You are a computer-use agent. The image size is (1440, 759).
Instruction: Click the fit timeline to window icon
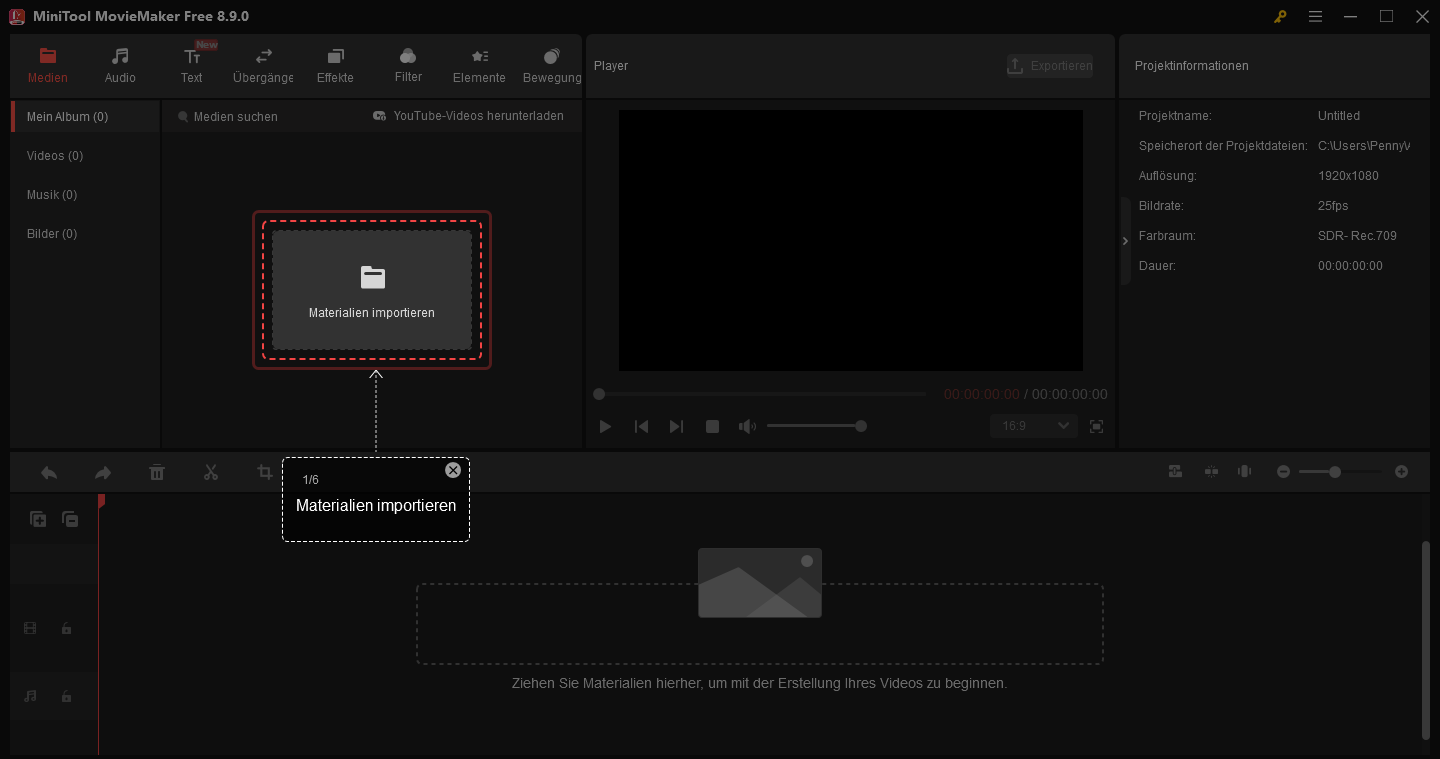pyautogui.click(x=1245, y=472)
